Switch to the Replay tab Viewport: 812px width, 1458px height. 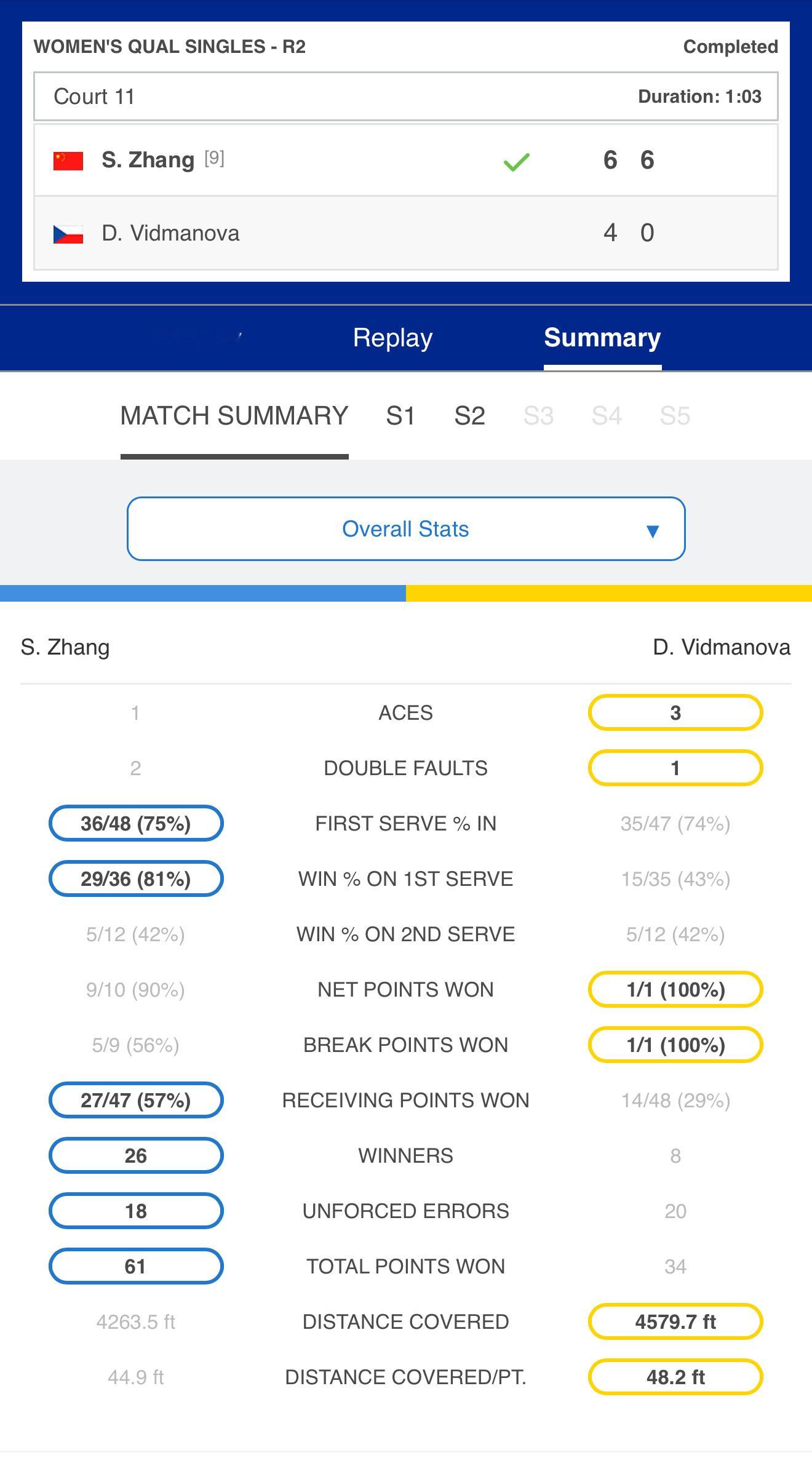click(x=392, y=338)
